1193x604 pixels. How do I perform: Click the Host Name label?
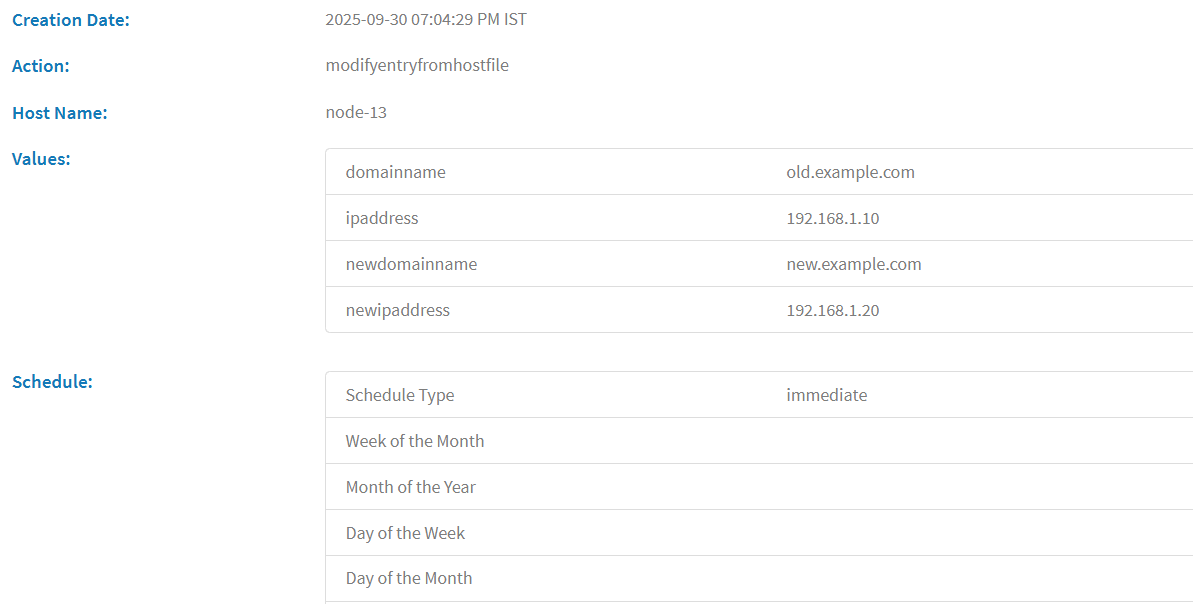60,113
